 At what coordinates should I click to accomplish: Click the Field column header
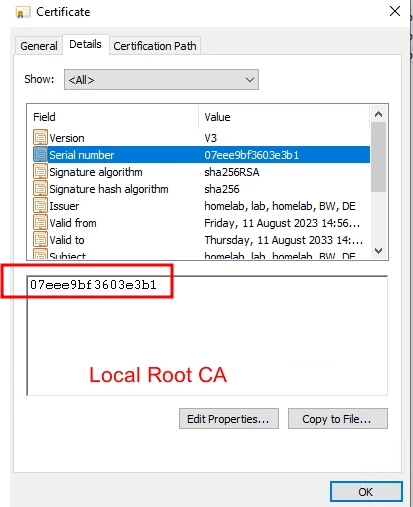click(x=44, y=117)
